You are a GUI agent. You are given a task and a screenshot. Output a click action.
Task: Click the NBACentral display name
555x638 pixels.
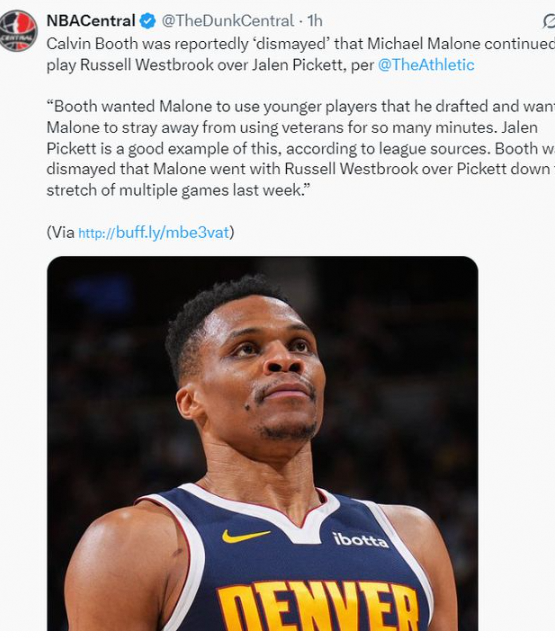[91, 21]
